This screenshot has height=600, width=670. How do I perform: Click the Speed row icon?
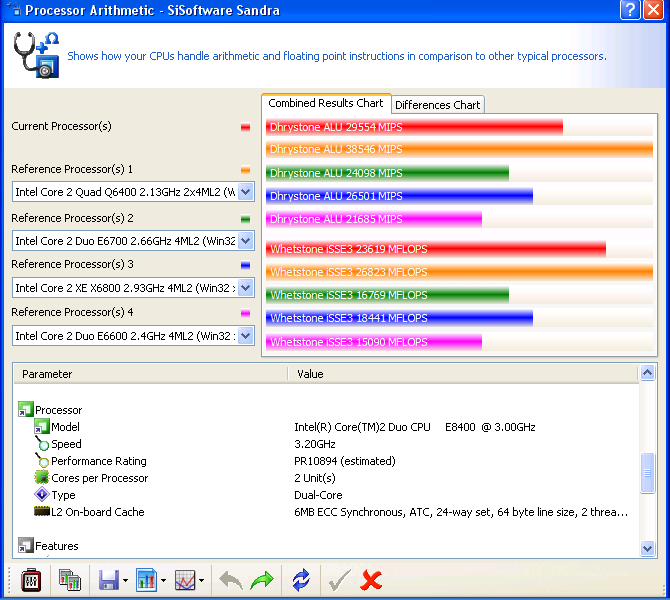(x=41, y=444)
